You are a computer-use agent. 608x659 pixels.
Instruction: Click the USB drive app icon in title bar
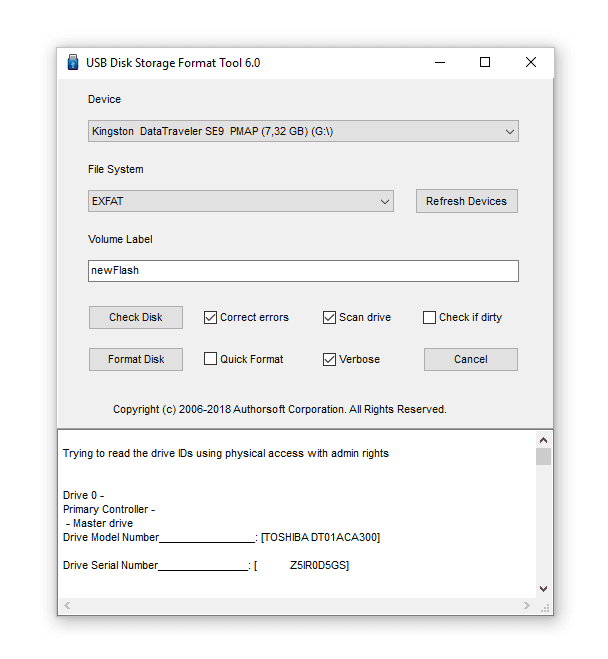click(73, 62)
